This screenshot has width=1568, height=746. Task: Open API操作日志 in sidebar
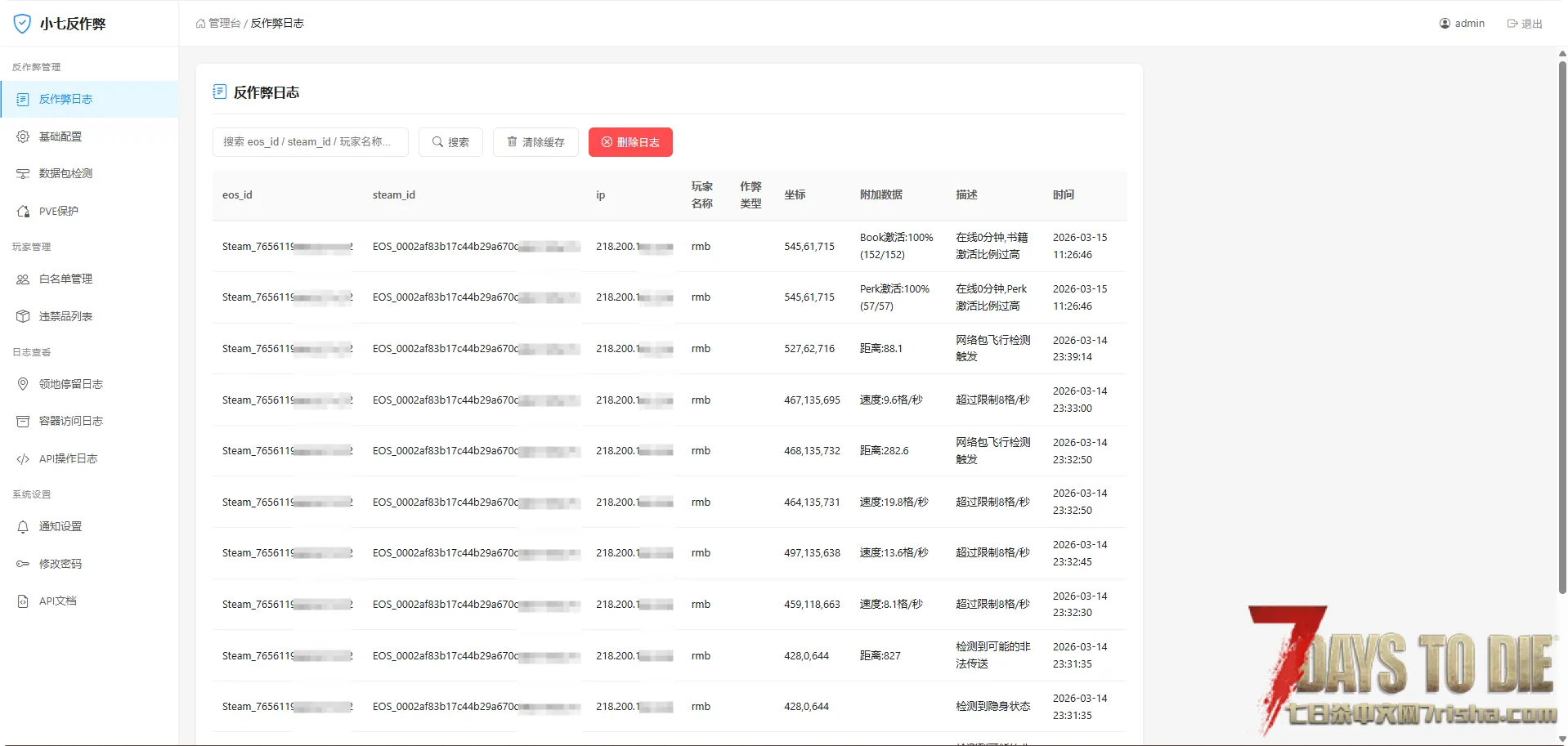tap(68, 458)
